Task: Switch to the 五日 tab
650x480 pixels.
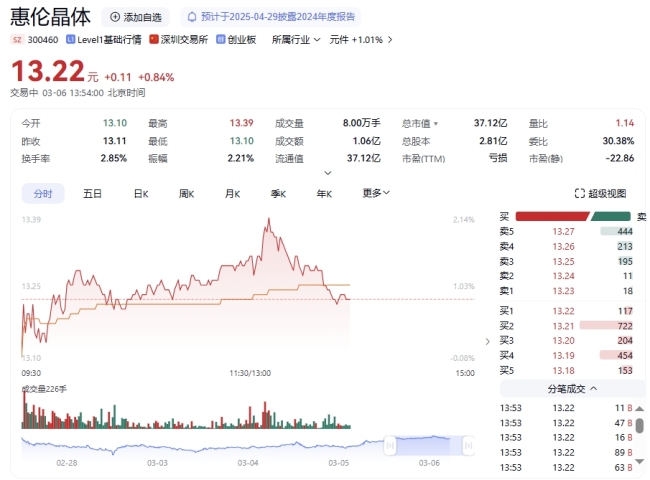Action: click(x=92, y=194)
